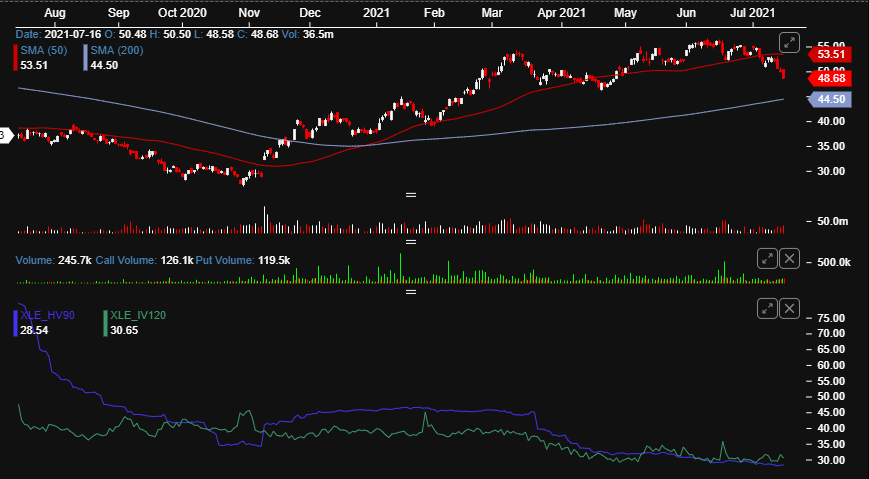Expand the options volume panel
This screenshot has width=869, height=479.
coord(768,258)
